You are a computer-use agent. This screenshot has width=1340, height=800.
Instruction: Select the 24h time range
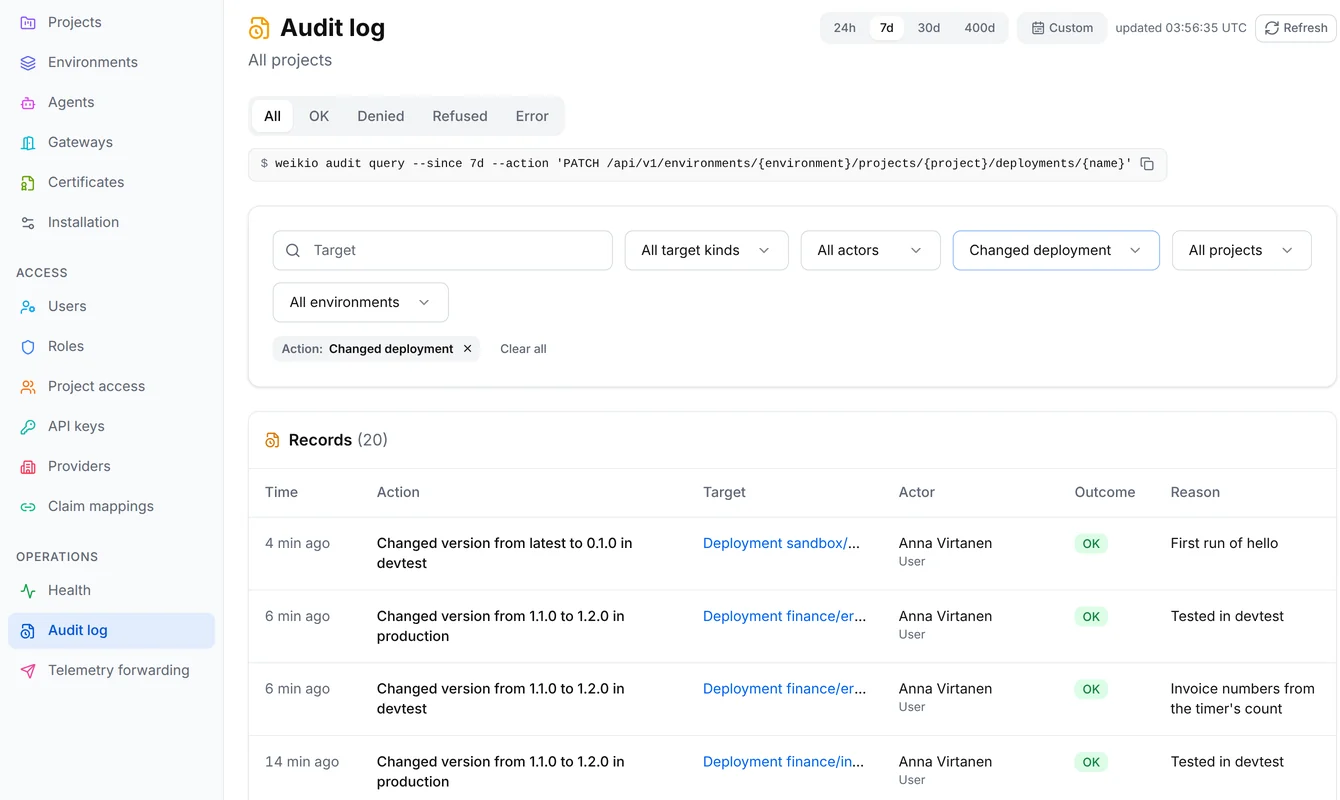pyautogui.click(x=845, y=28)
